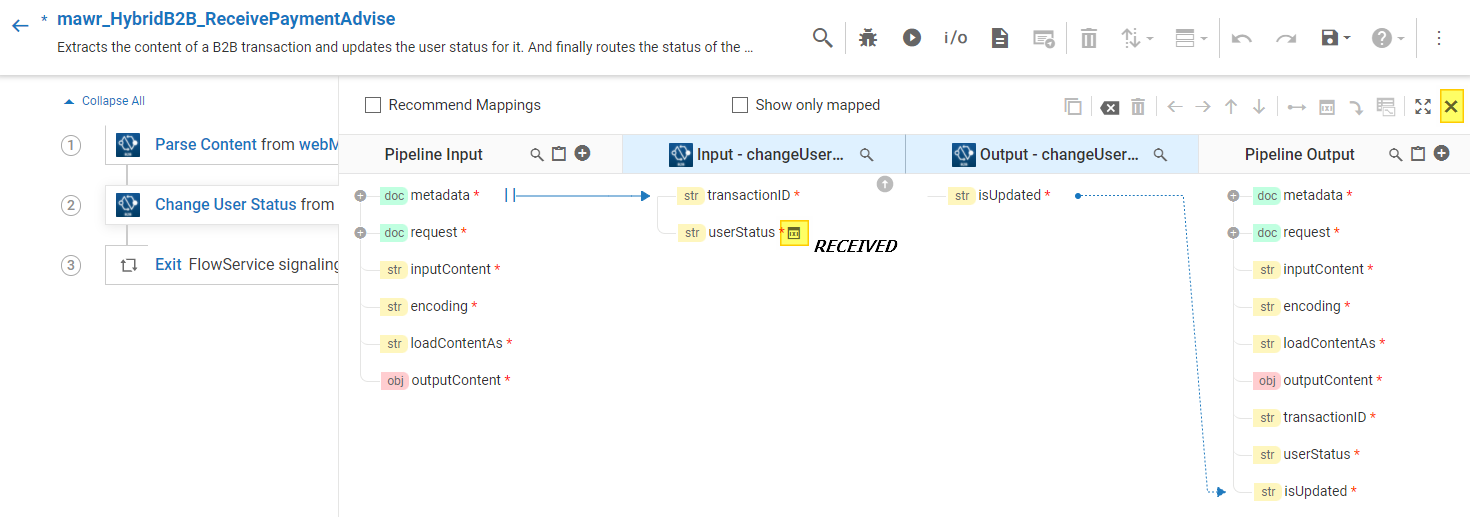Add a field to Pipeline Input
Image resolution: width=1470 pixels, height=517 pixels.
(x=582, y=154)
